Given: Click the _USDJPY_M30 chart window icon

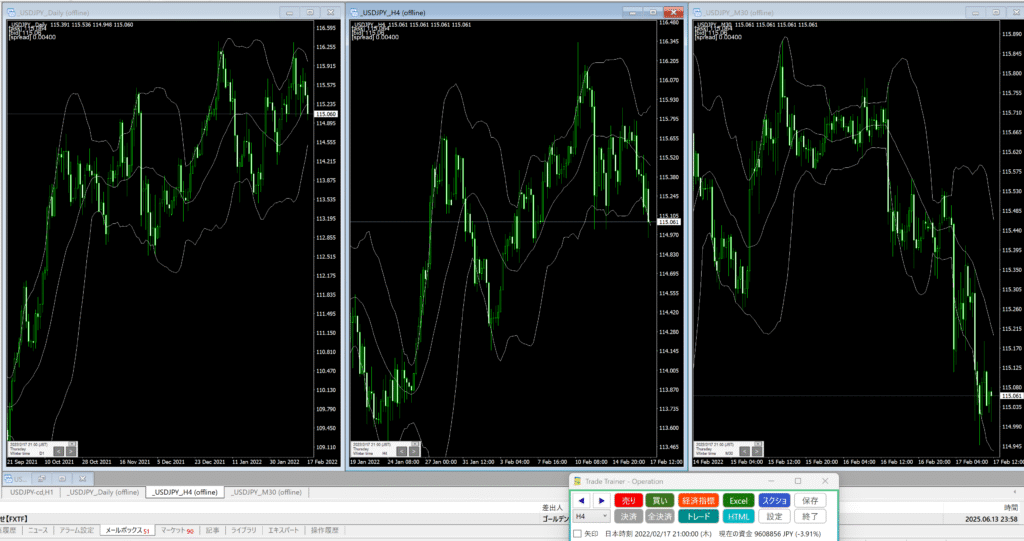Looking at the screenshot, I should (697, 12).
